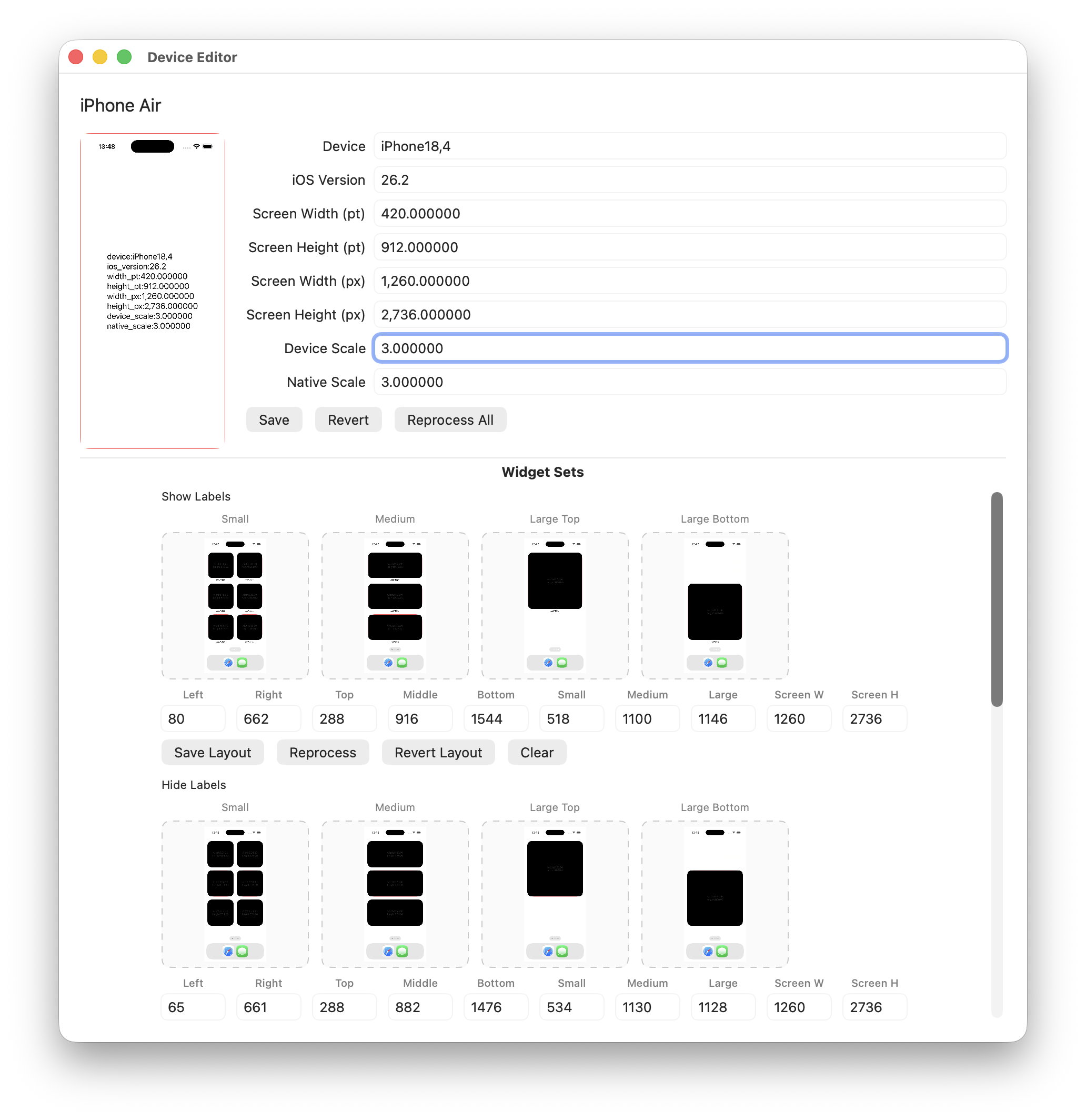Image resolution: width=1086 pixels, height=1120 pixels.
Task: Edit Hide Labels Right value 661
Action: pos(268,1007)
